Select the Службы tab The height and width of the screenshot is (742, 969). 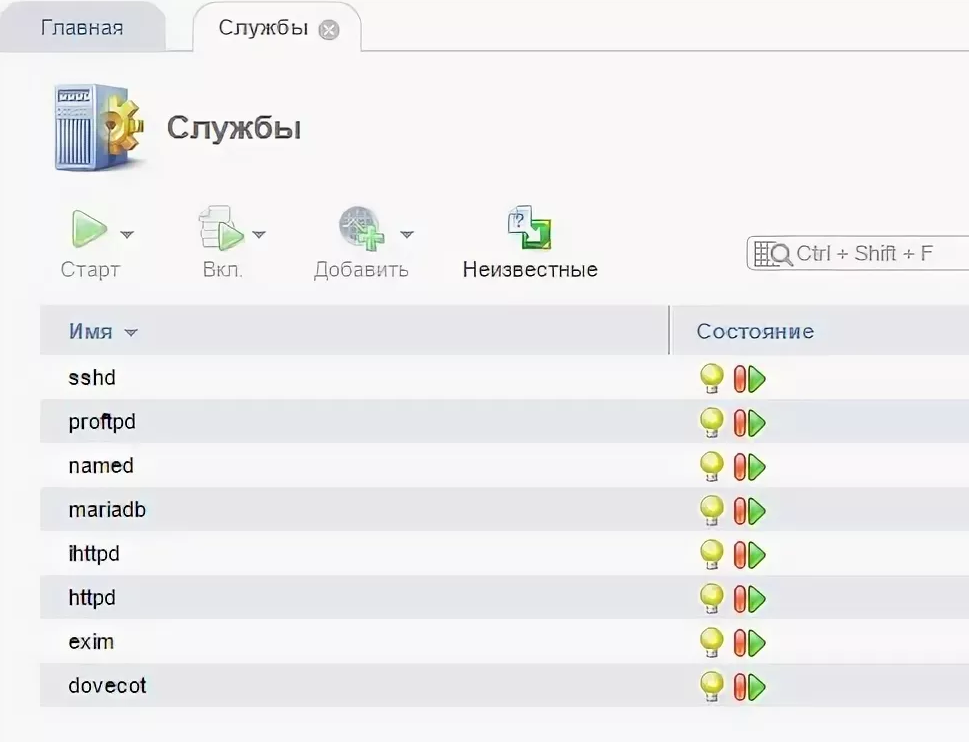(x=262, y=27)
